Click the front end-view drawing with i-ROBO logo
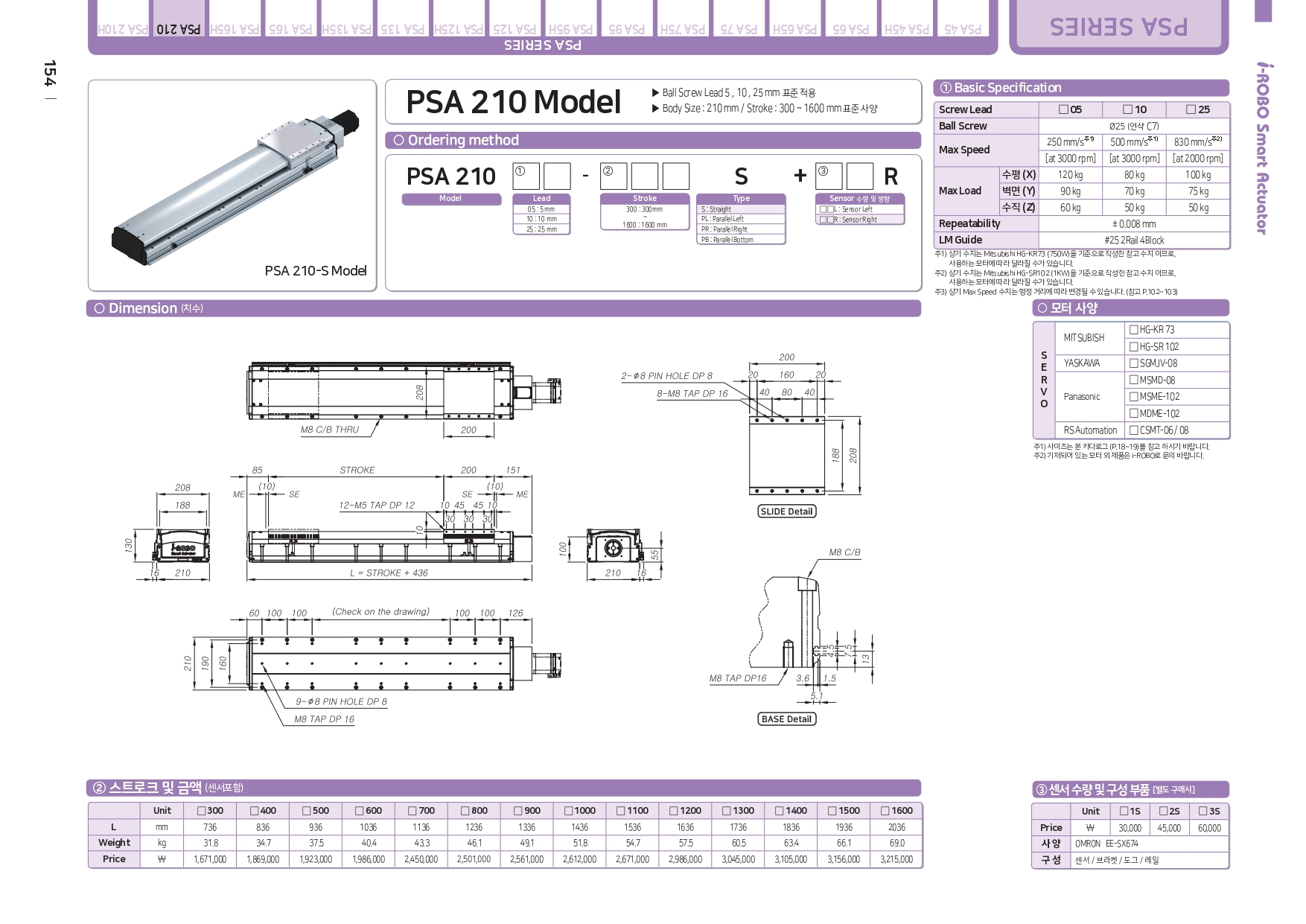The height and width of the screenshot is (924, 1306). (x=182, y=546)
